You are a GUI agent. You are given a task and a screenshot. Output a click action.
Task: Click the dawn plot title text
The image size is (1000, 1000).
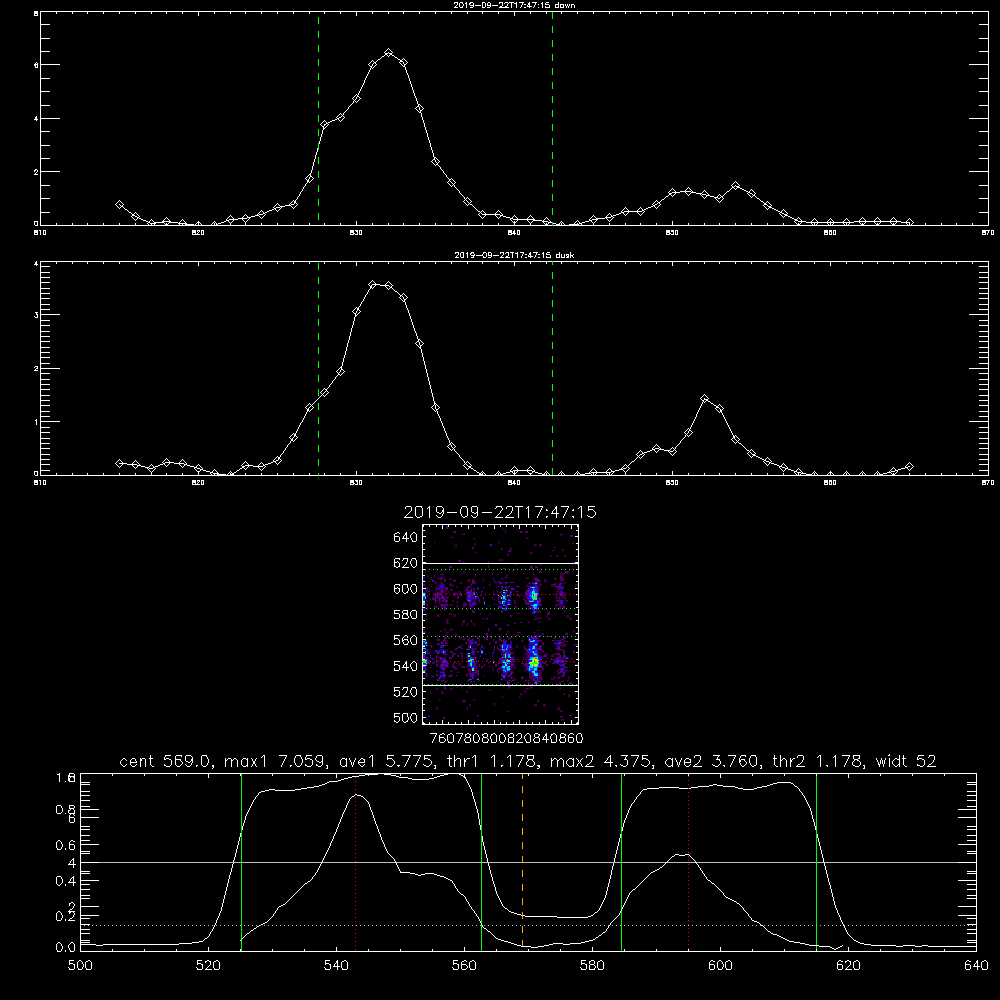514,5
